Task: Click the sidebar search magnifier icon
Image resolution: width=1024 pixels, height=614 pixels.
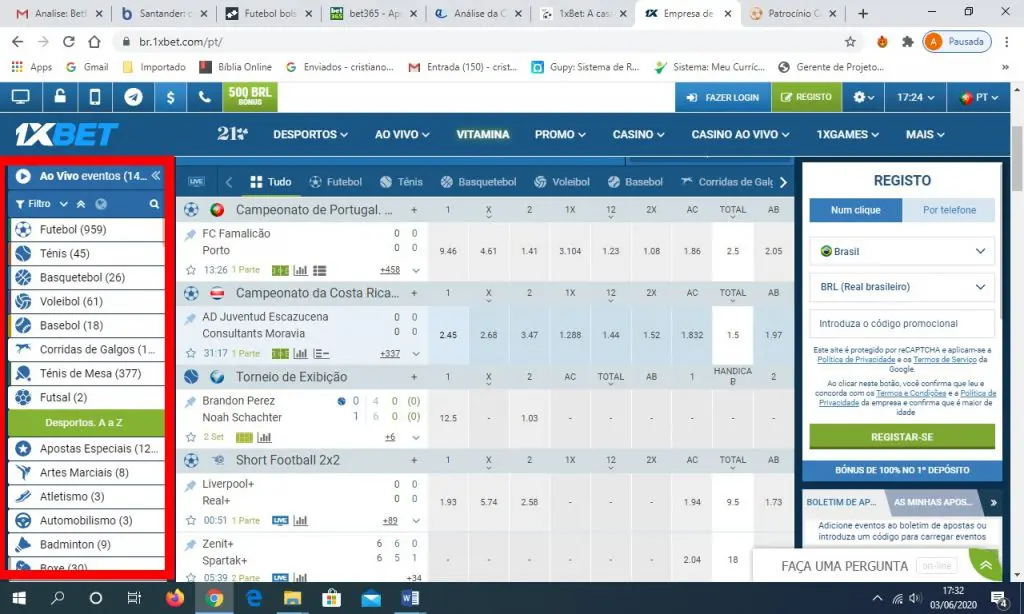Action: point(154,204)
